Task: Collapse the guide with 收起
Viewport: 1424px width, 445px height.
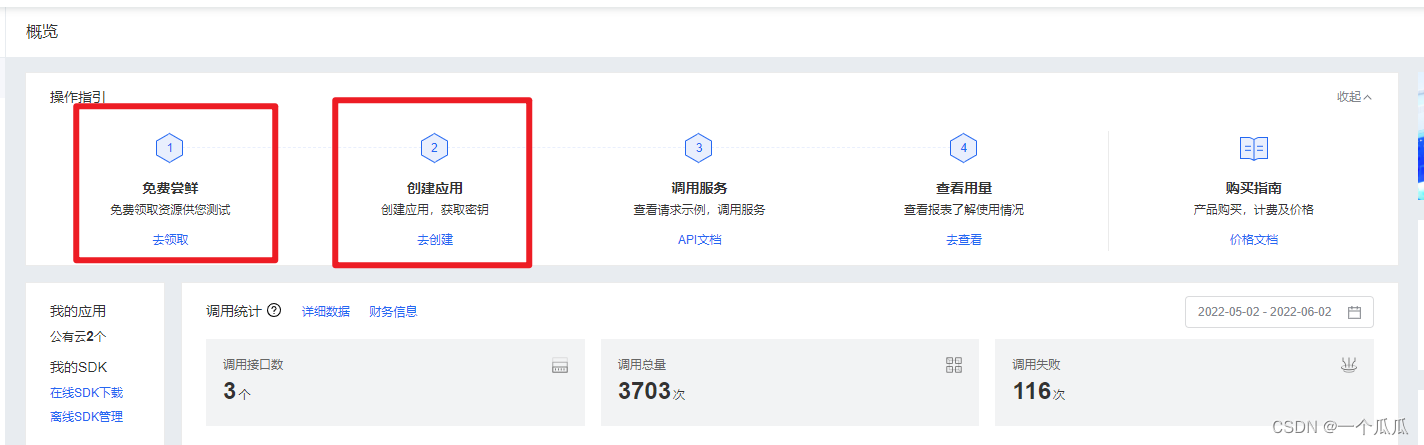Action: (x=1355, y=97)
